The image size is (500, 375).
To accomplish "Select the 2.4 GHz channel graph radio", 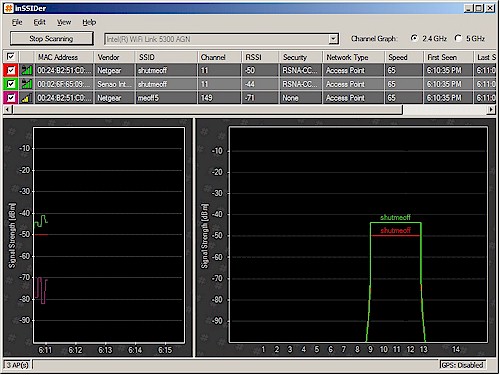I will tap(414, 38).
